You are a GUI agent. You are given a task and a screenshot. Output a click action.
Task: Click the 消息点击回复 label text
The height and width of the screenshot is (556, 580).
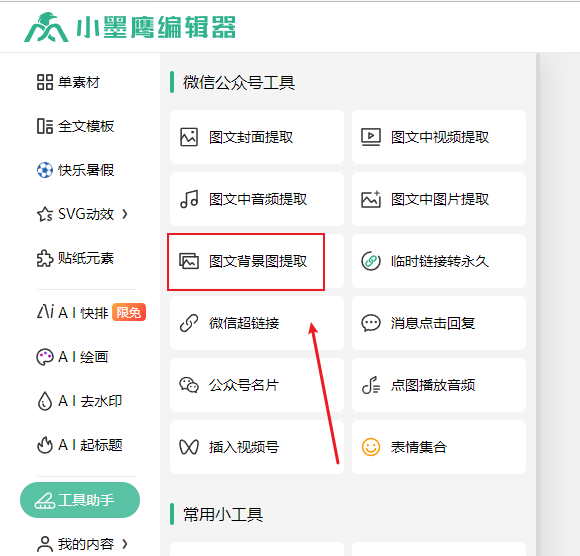[x=433, y=323]
